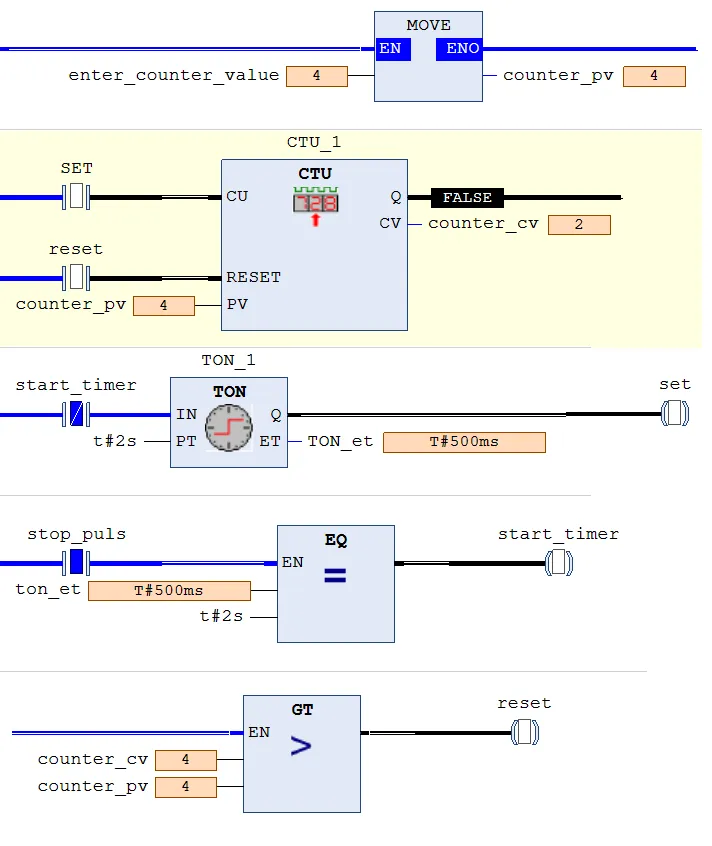This screenshot has height=846, width=712.
Task: Select the EN pin of MOVE block
Action: [392, 49]
